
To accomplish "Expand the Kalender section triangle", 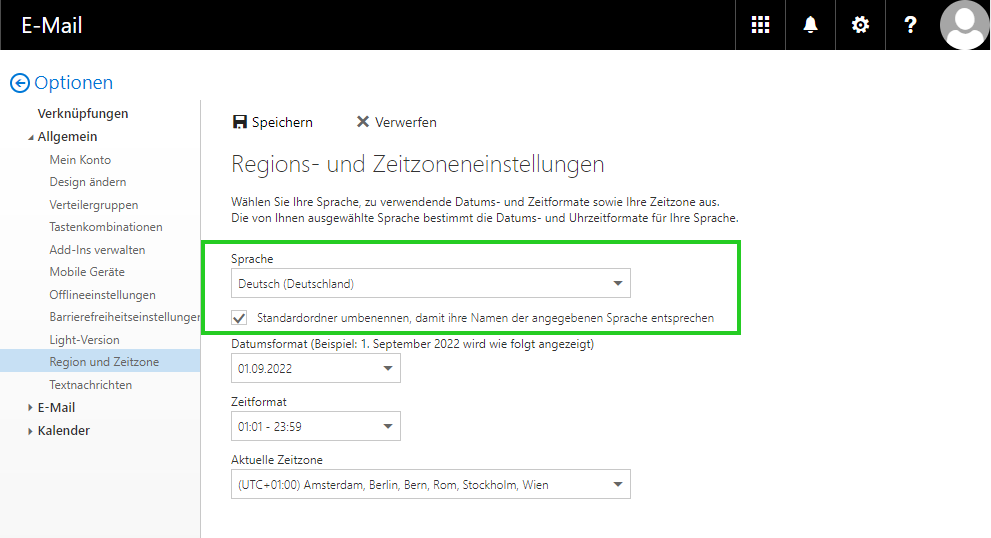I will click(x=30, y=431).
